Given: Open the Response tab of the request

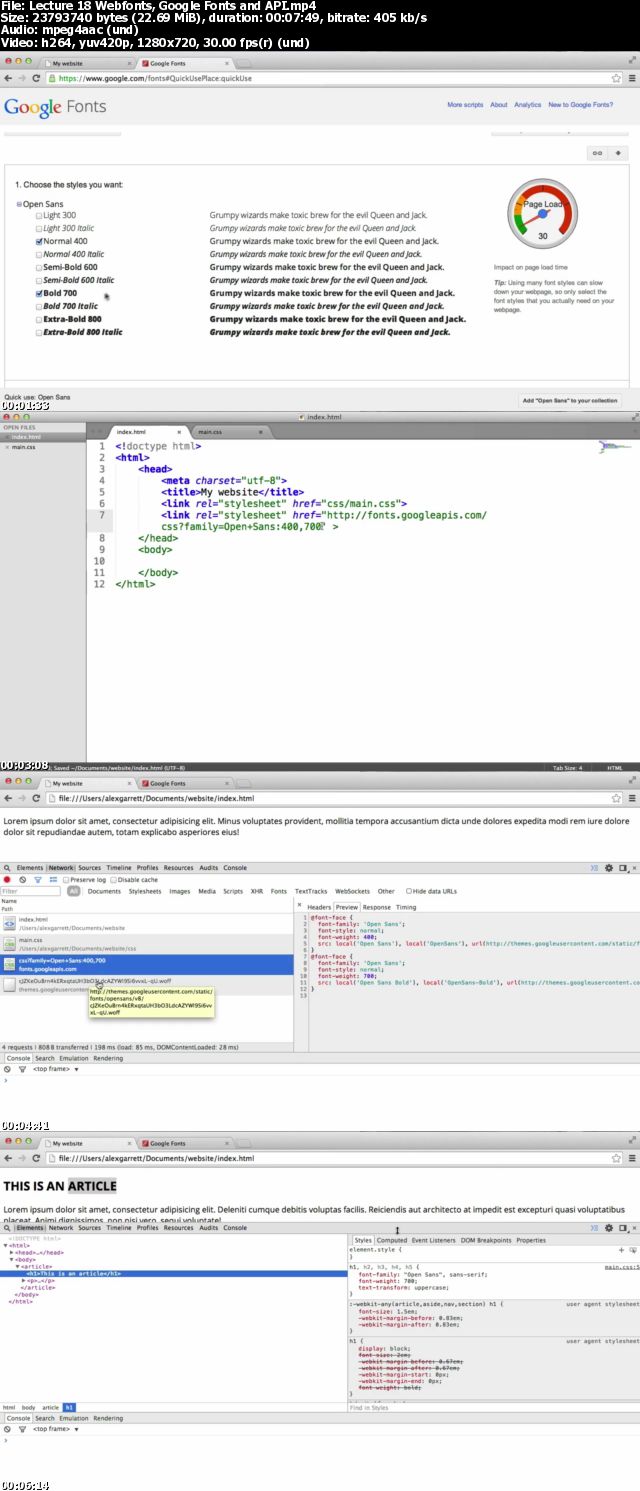Looking at the screenshot, I should [378, 907].
